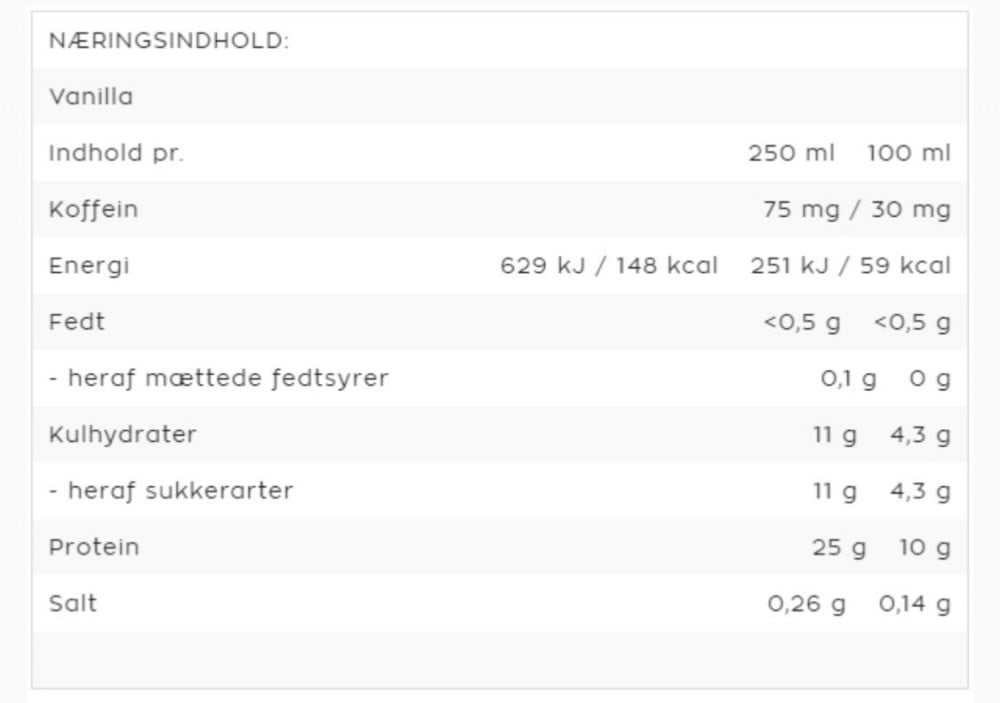The image size is (1000, 703).
Task: Click the Energi row label
Action: 89,265
